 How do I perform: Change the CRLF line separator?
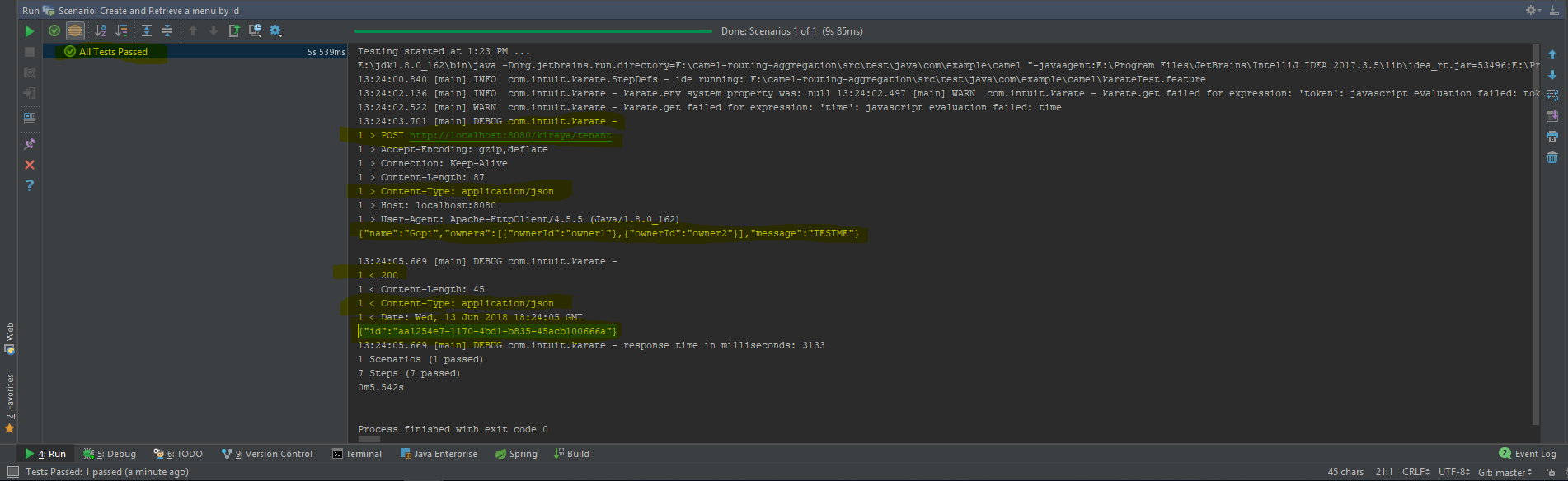point(1416,472)
